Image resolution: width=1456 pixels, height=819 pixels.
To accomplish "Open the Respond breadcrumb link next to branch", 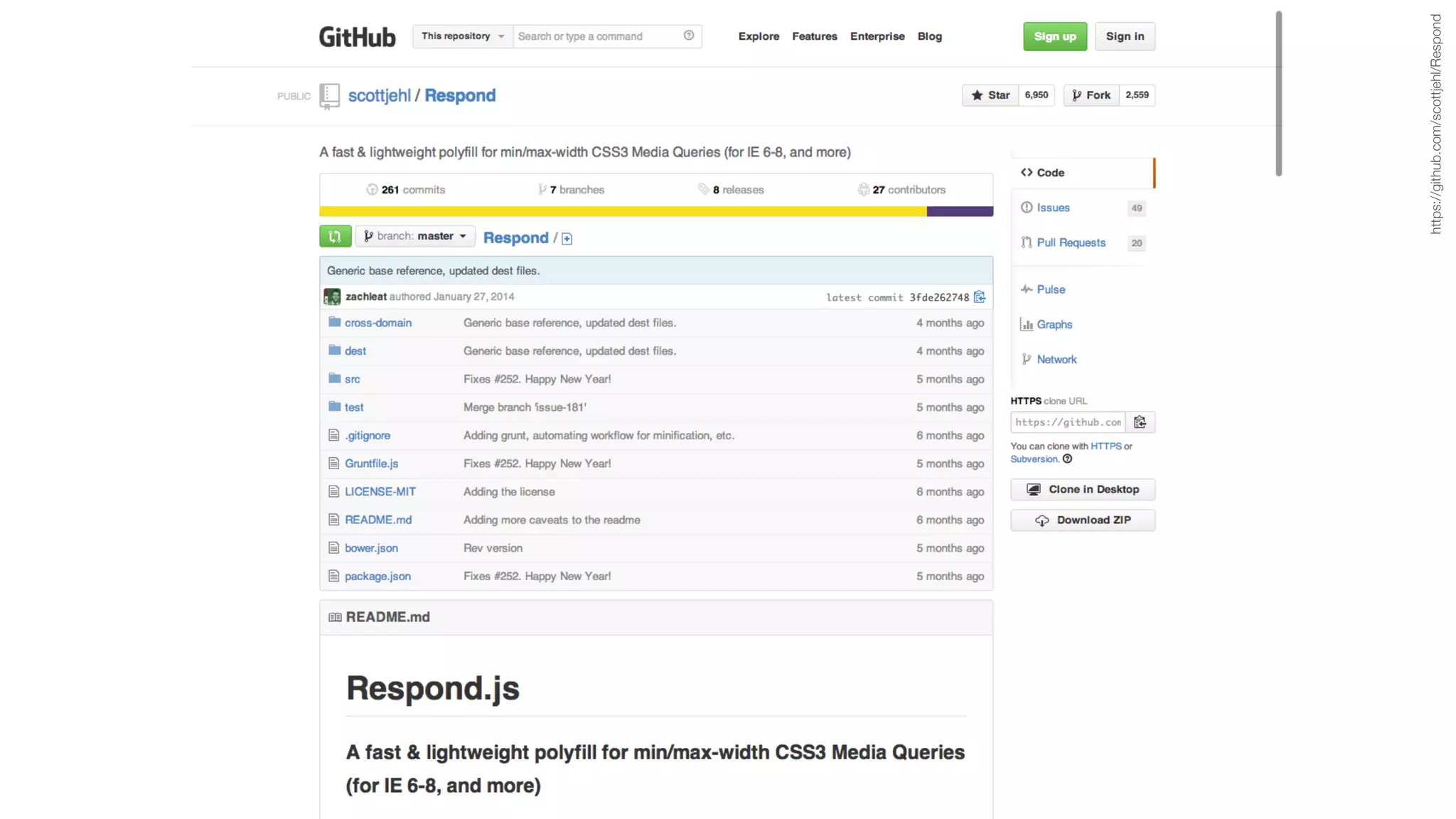I will pyautogui.click(x=516, y=237).
